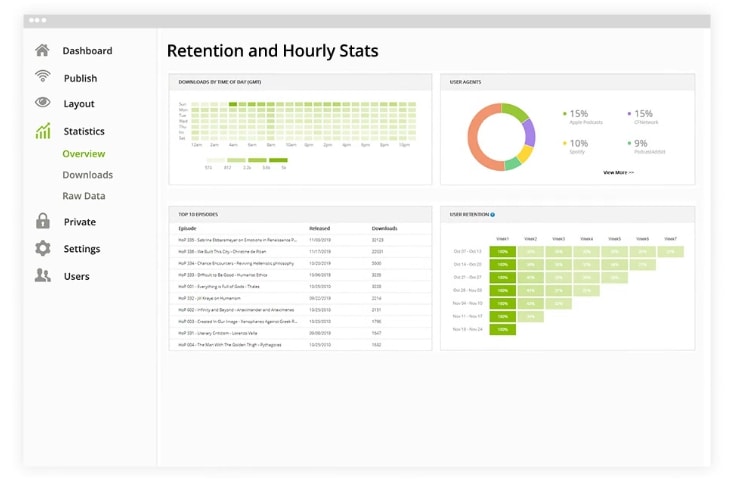The height and width of the screenshot is (488, 742).
Task: Open episode HoP 004 The Man With The Golden Thigh
Action: pyautogui.click(x=300, y=345)
